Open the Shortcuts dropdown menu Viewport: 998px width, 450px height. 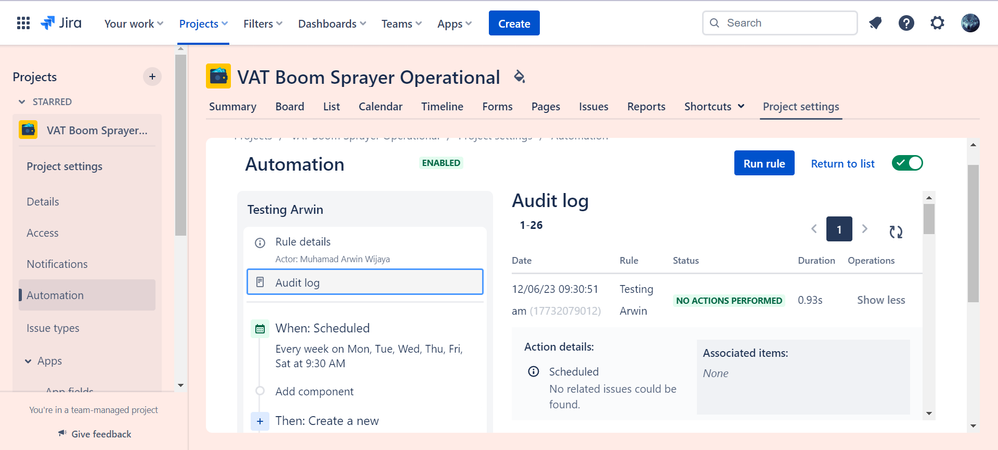(x=714, y=107)
